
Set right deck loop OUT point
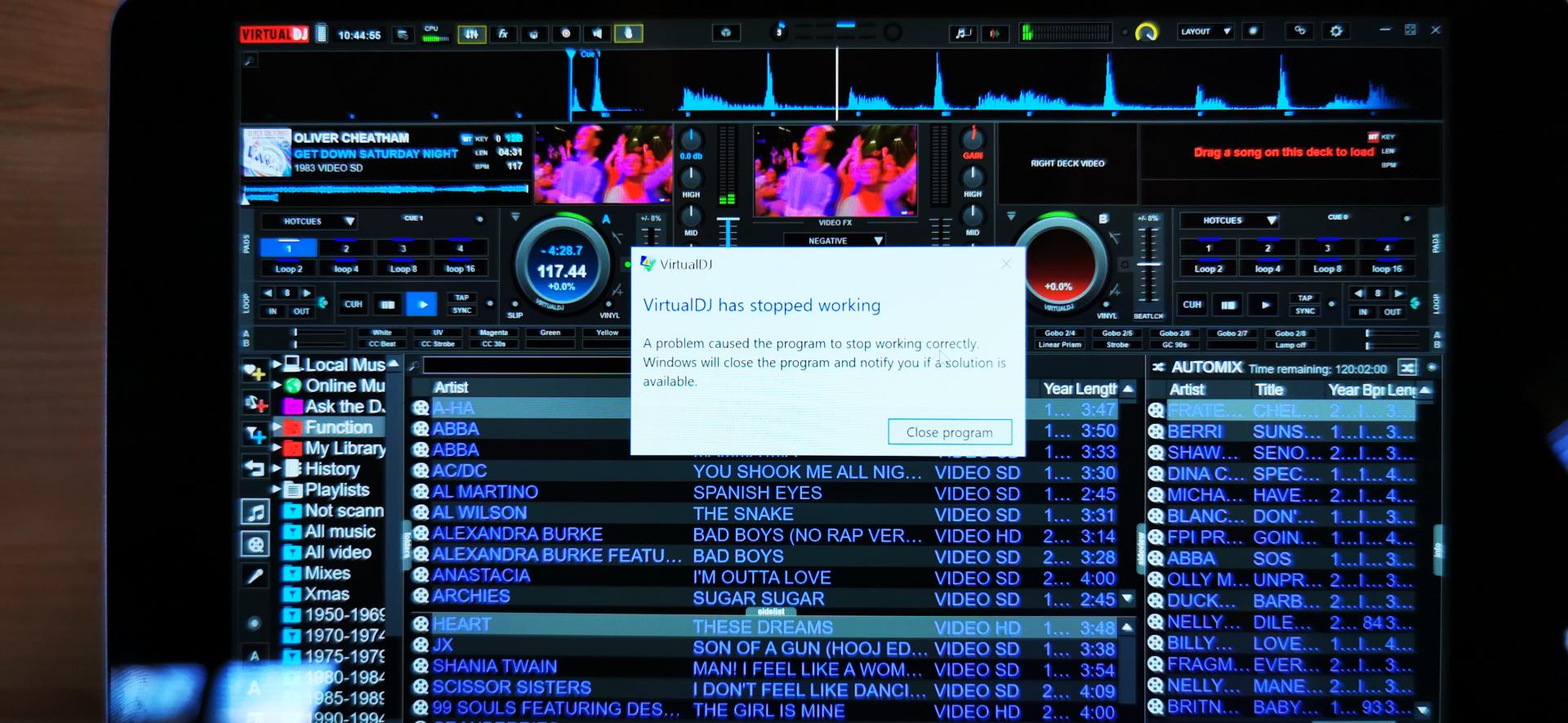[x=1392, y=312]
